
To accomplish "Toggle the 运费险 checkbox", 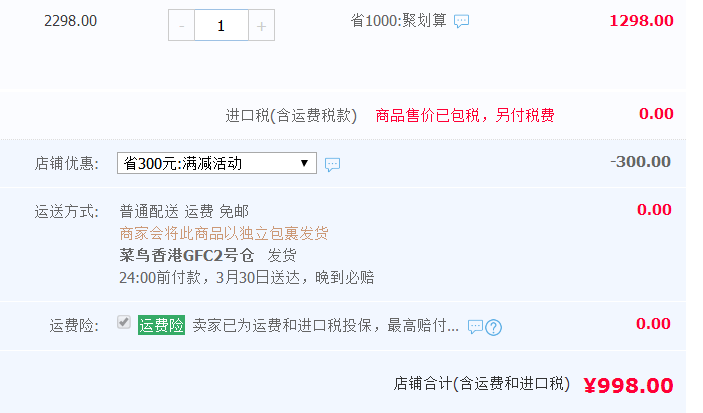I will point(124,322).
